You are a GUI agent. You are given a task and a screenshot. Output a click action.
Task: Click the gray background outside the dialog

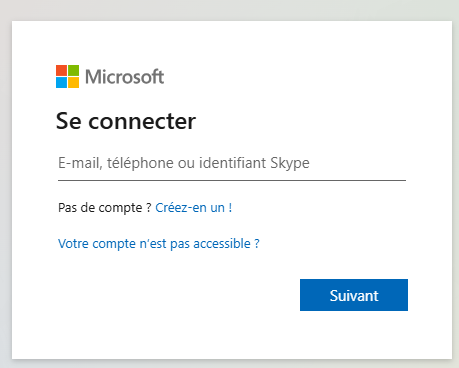[229, 9]
